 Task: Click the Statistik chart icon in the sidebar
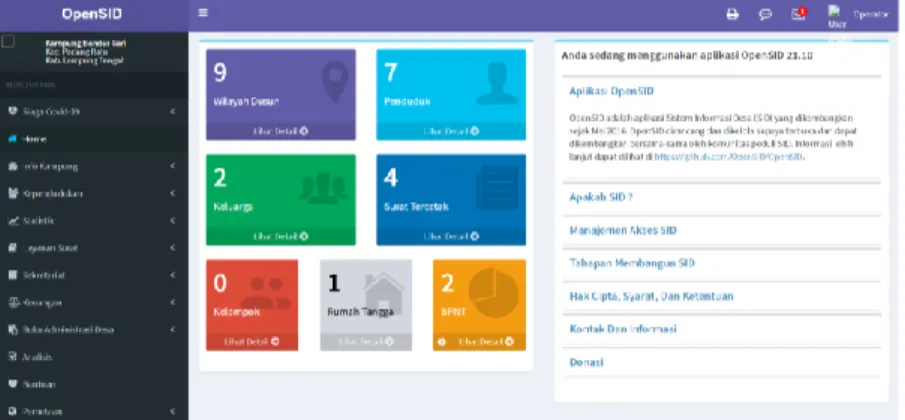click(x=13, y=220)
